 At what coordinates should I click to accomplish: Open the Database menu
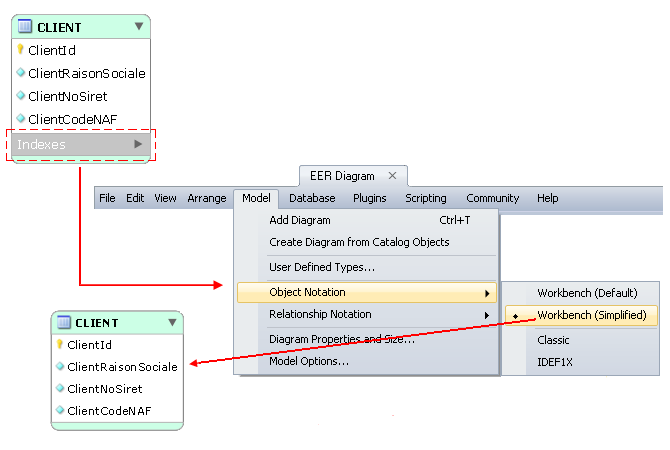pos(312,198)
